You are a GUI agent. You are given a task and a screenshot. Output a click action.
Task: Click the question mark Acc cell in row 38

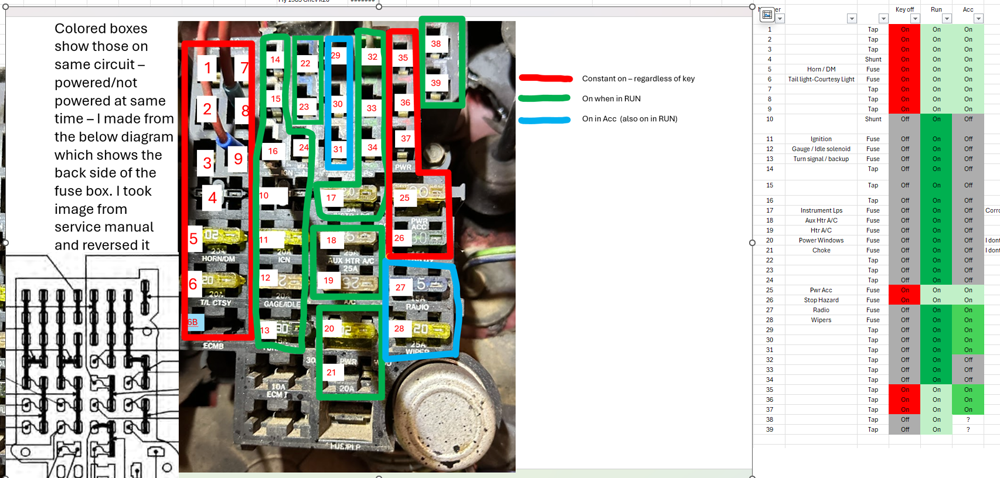(968, 419)
